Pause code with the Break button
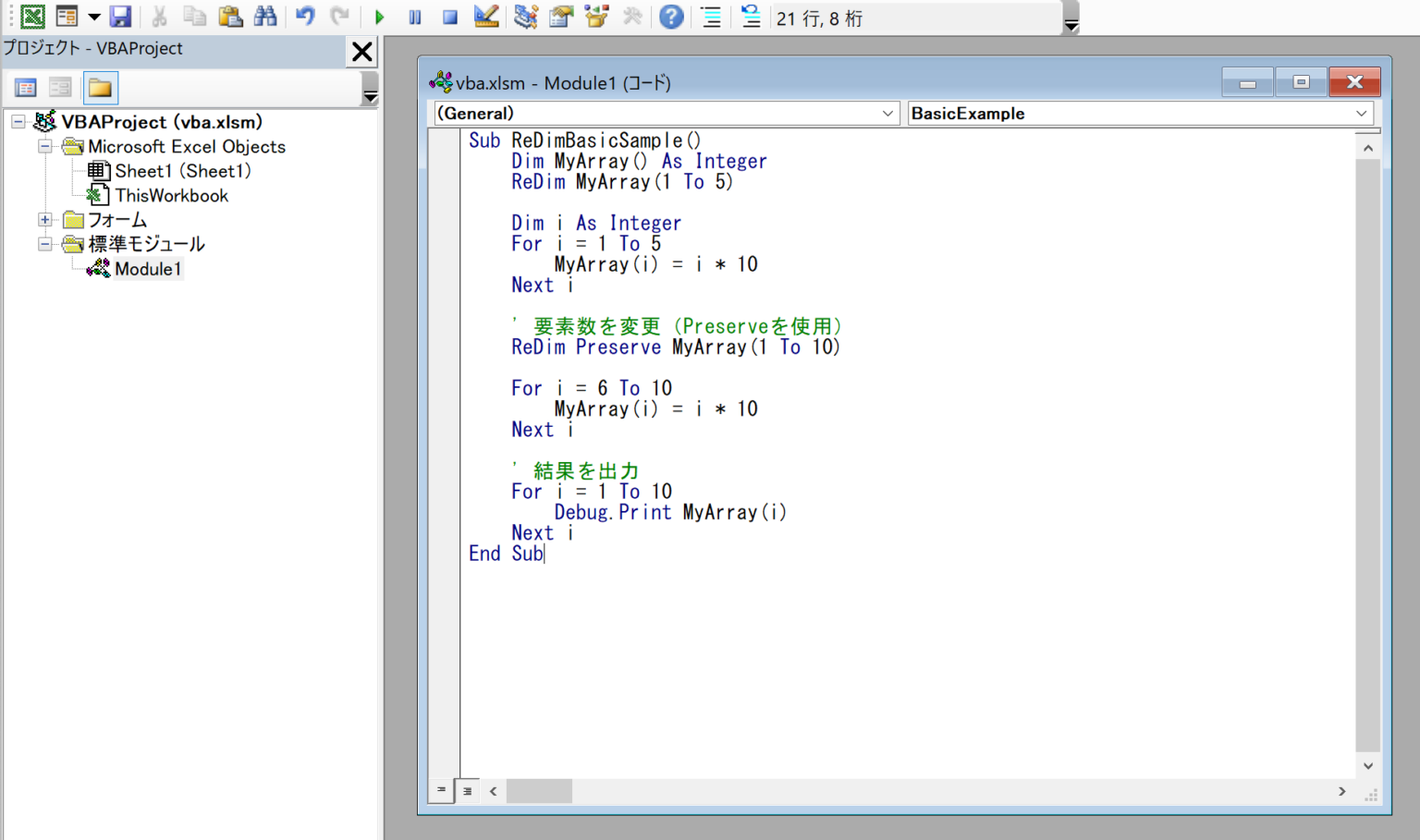This screenshot has width=1420, height=840. pos(414,17)
